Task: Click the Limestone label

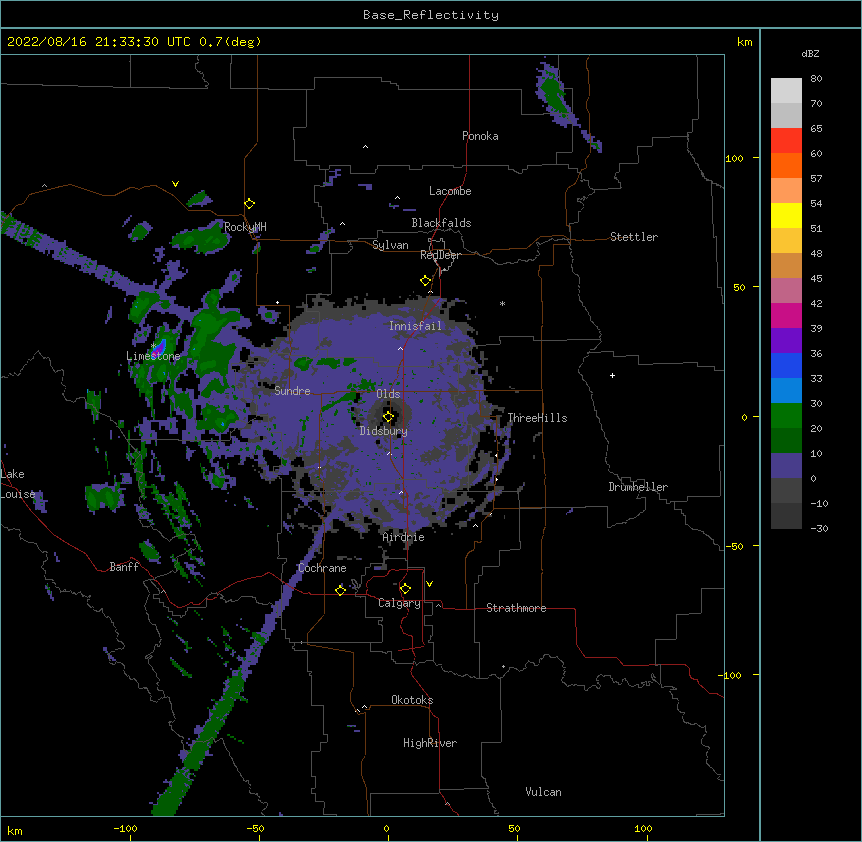Action: [153, 356]
